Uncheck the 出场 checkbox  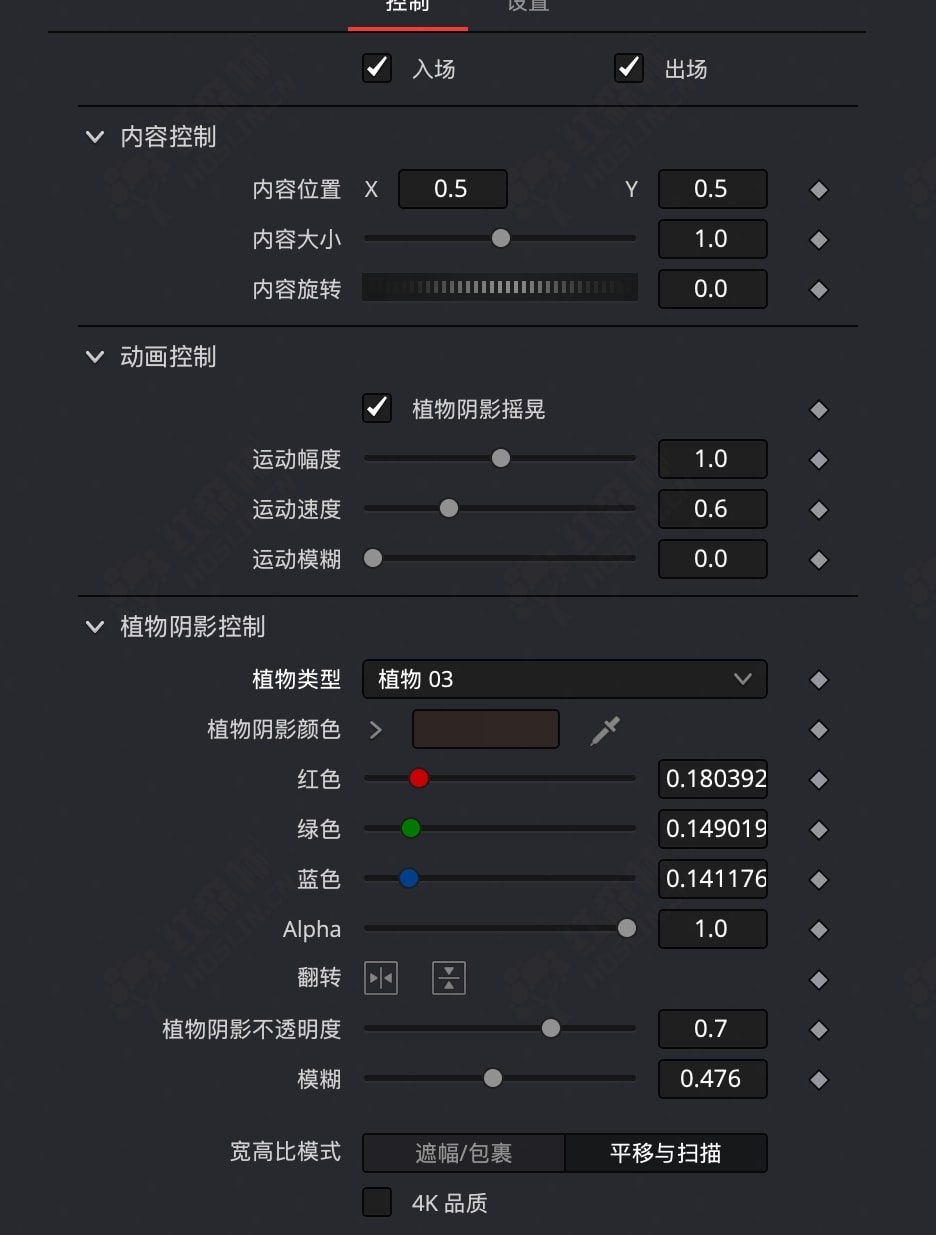pyautogui.click(x=629, y=68)
